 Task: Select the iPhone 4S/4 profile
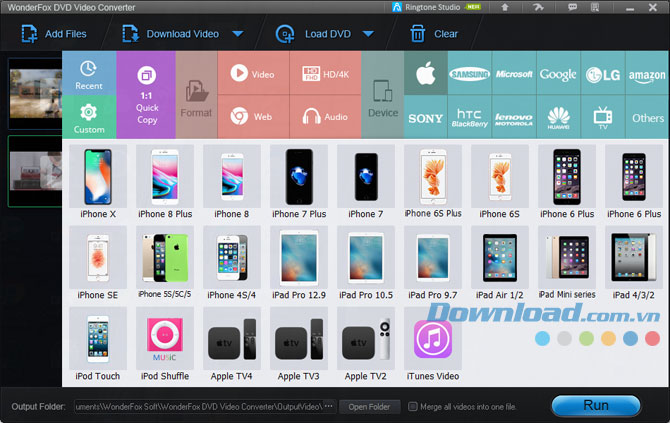coord(232,263)
